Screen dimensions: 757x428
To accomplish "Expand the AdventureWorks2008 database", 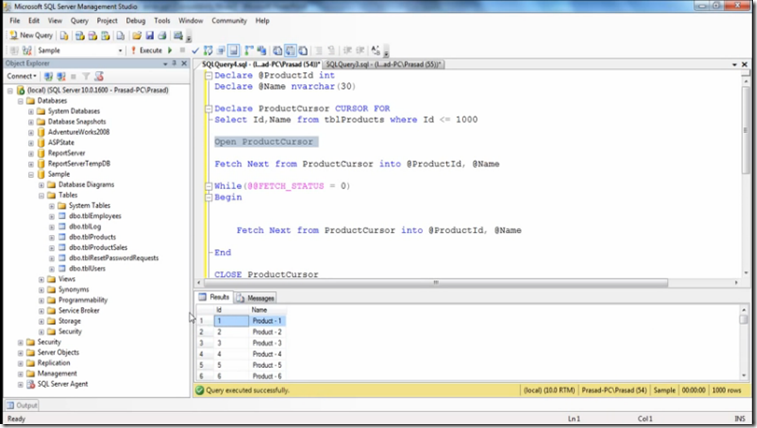I will [31, 132].
